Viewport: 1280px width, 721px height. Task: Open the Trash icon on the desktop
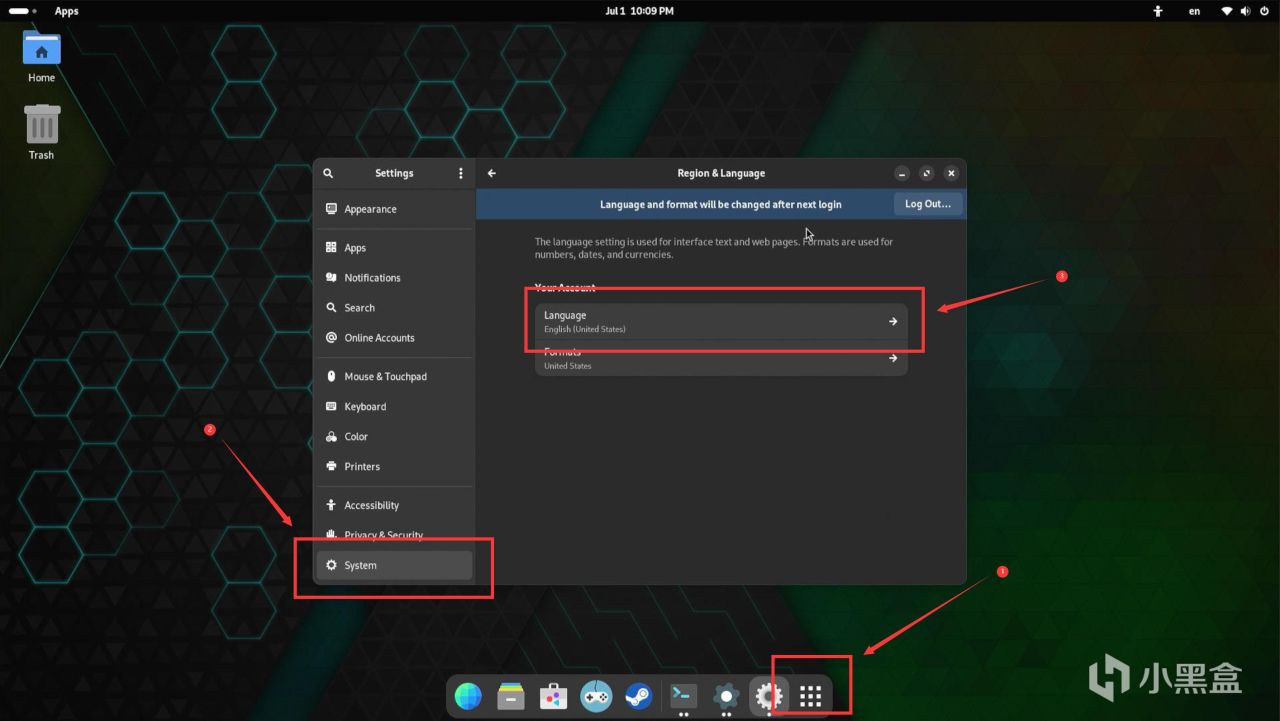click(41, 132)
